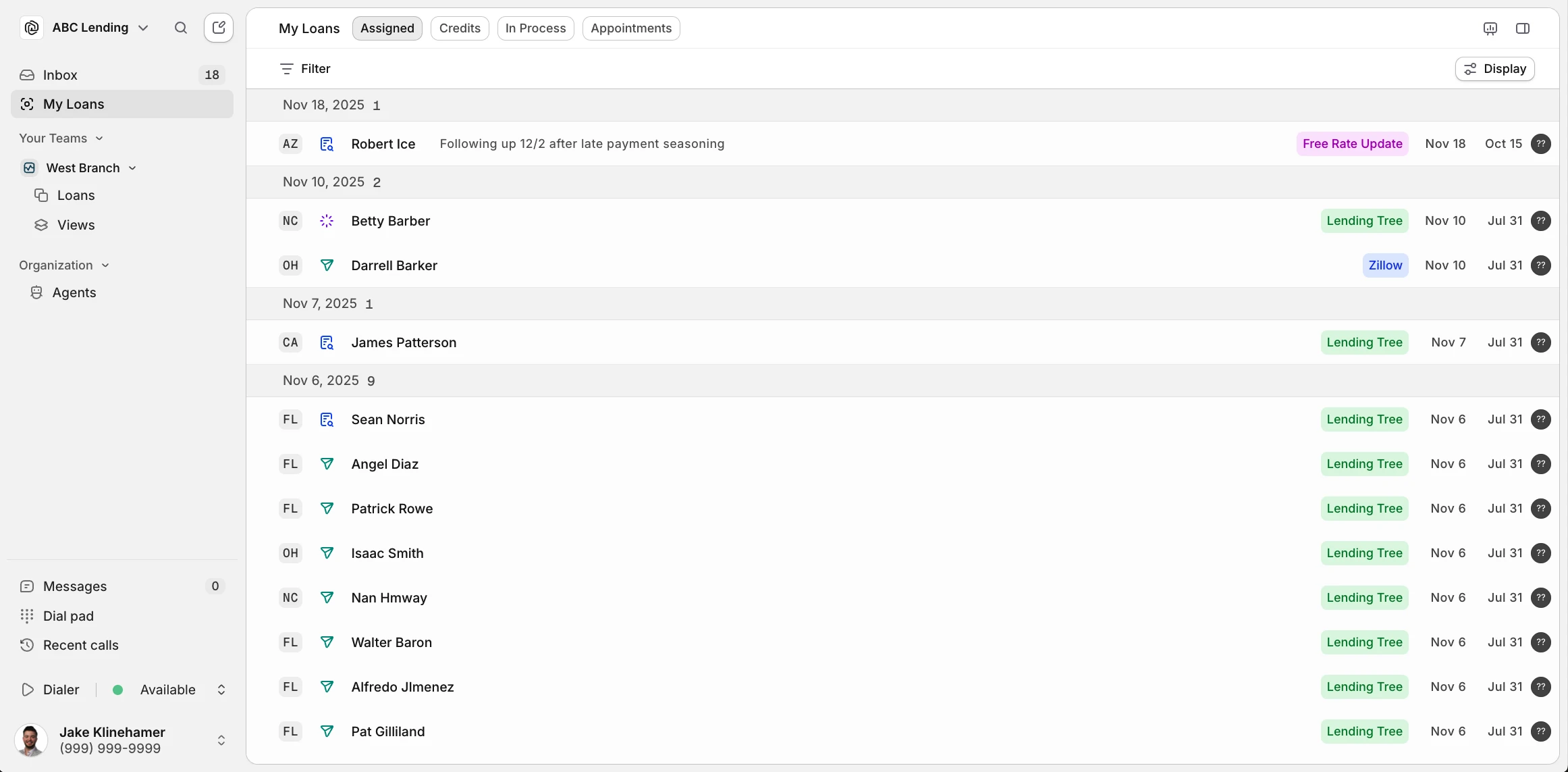Image resolution: width=1568 pixels, height=772 pixels.
Task: Collapse the West Branch team section
Action: pos(132,168)
